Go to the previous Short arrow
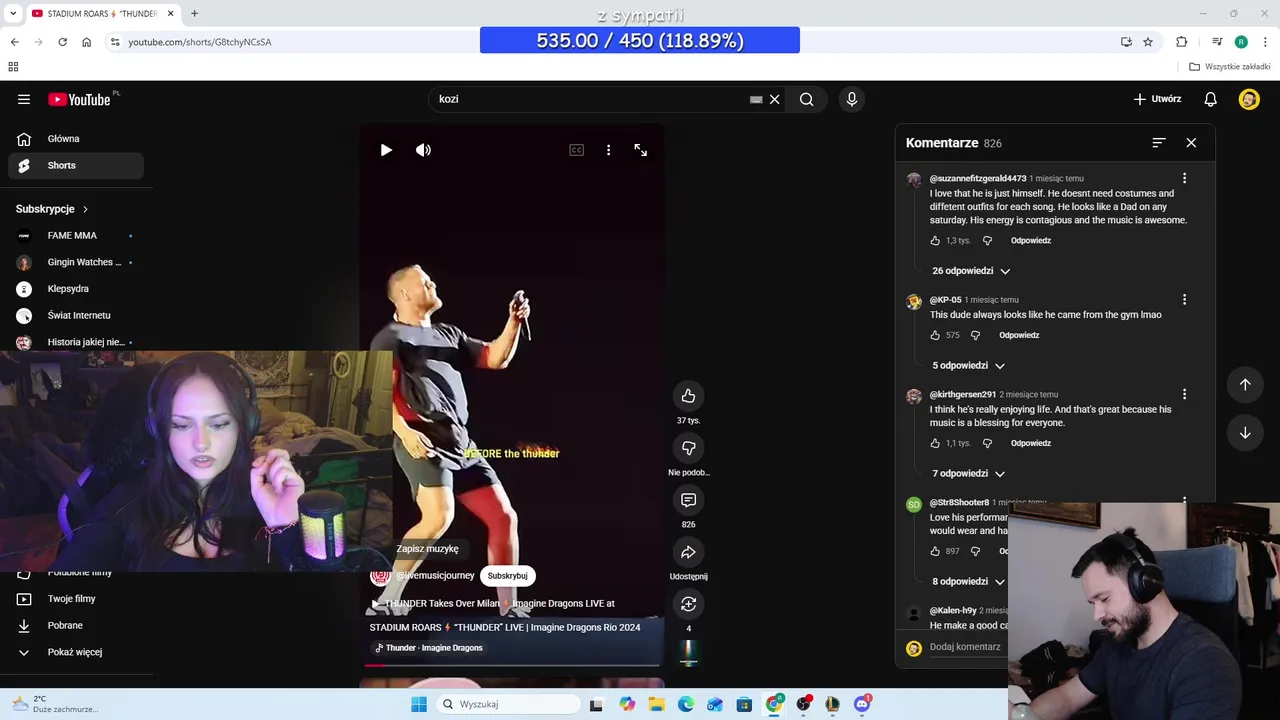 pyautogui.click(x=1245, y=385)
